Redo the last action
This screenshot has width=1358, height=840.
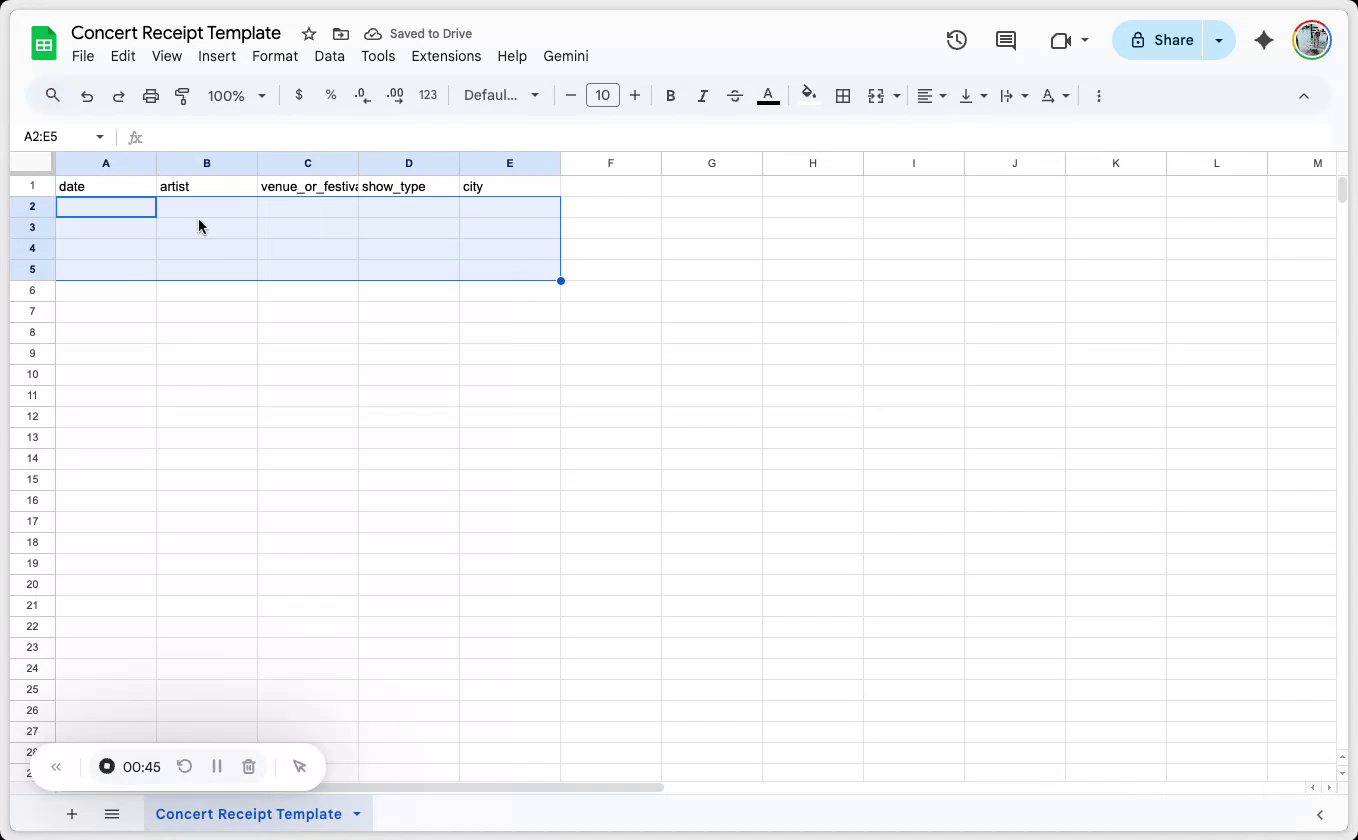click(x=118, y=96)
